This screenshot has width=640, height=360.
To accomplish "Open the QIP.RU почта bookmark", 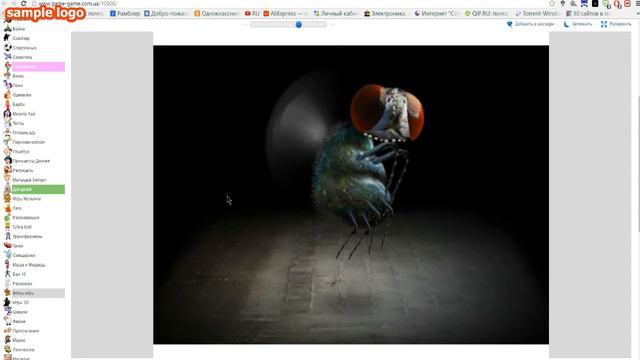I will 487,13.
